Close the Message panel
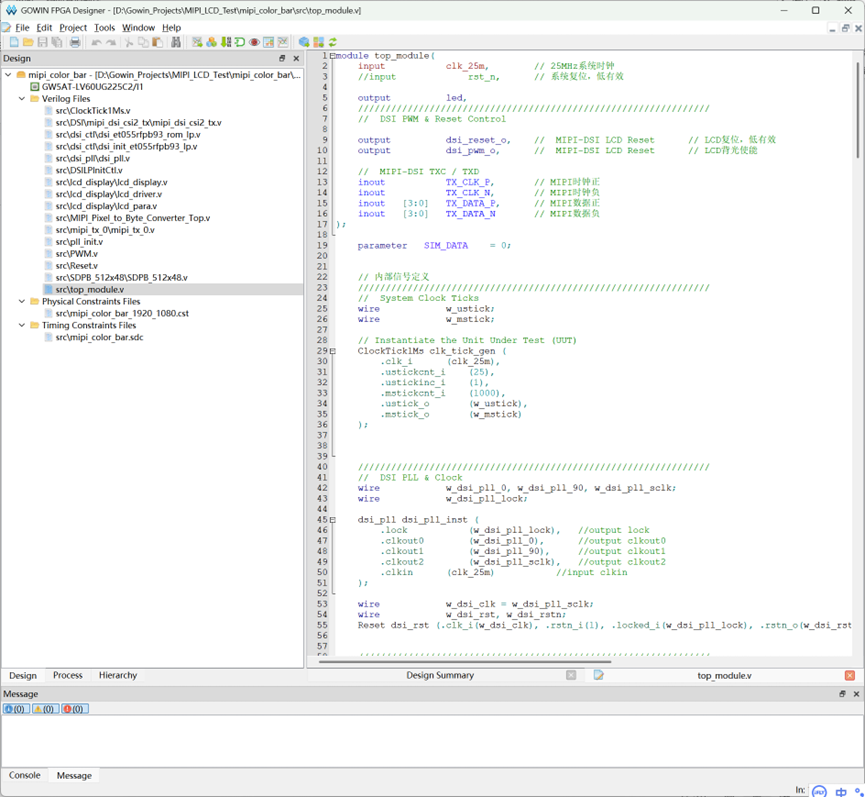The width and height of the screenshot is (865, 797). [x=856, y=694]
